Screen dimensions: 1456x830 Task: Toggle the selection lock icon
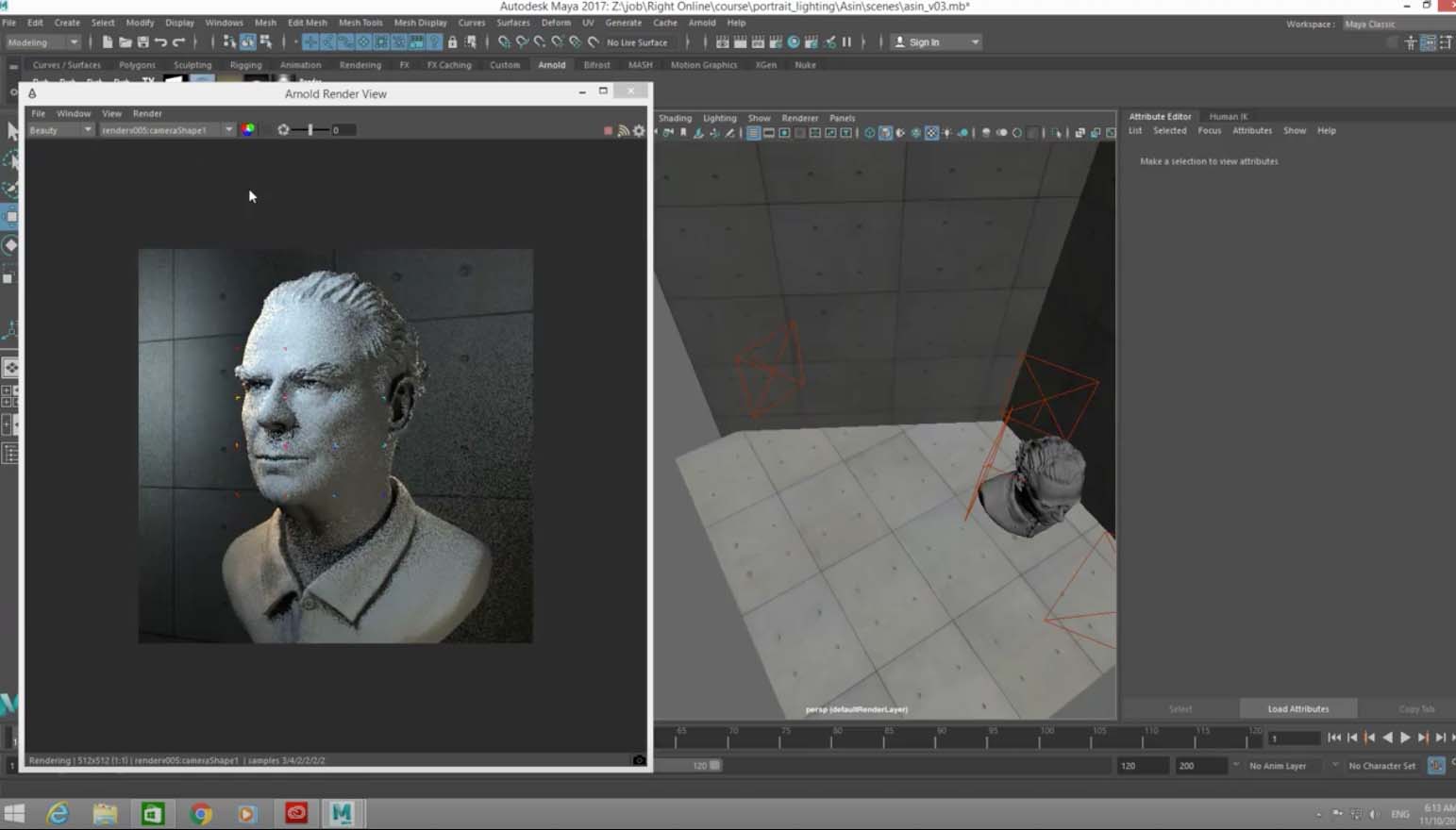[x=453, y=42]
